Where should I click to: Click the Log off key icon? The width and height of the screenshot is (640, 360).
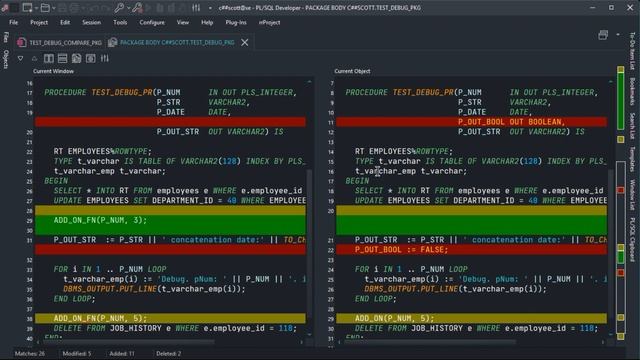pyautogui.click(x=137, y=8)
